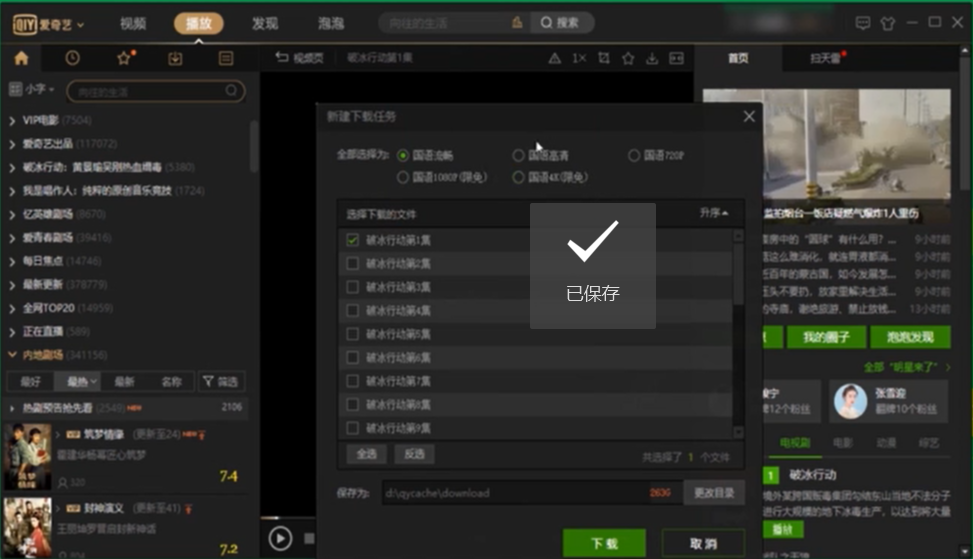This screenshot has height=559, width=973.
Task: Switch to the 播放 top tab
Action: point(199,24)
